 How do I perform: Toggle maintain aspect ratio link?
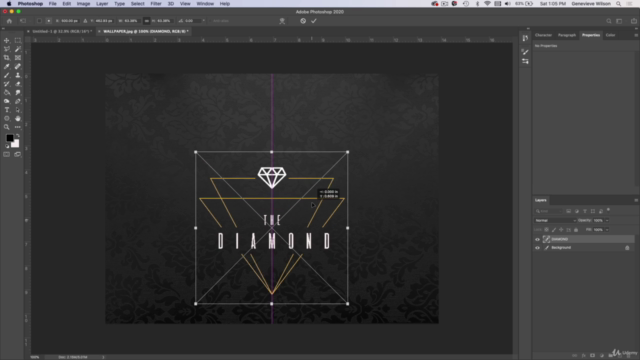(147, 21)
